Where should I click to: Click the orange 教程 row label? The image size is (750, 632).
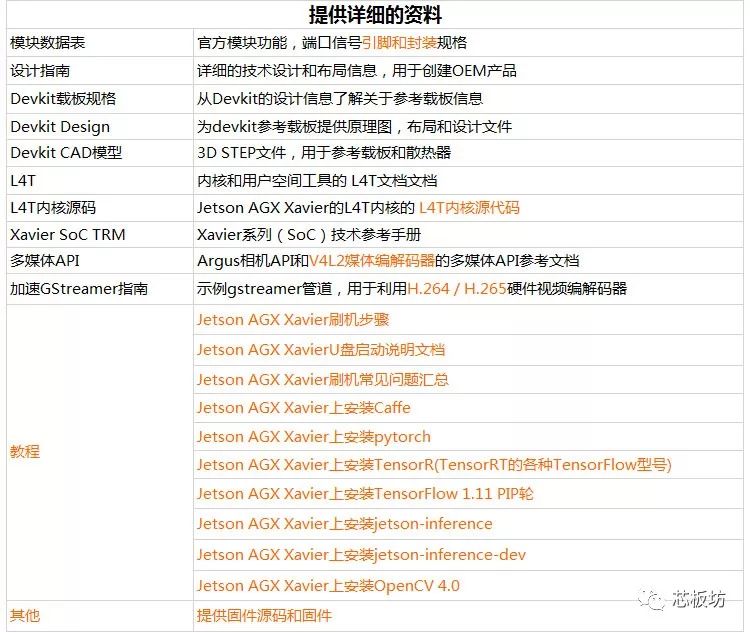click(25, 451)
